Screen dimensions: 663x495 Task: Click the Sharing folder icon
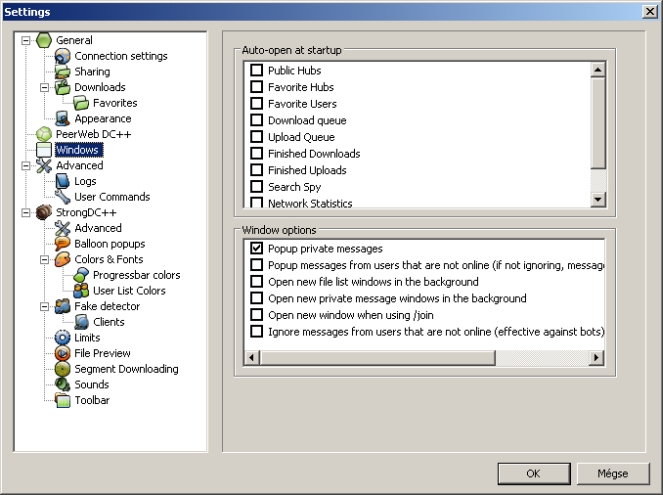(x=63, y=72)
